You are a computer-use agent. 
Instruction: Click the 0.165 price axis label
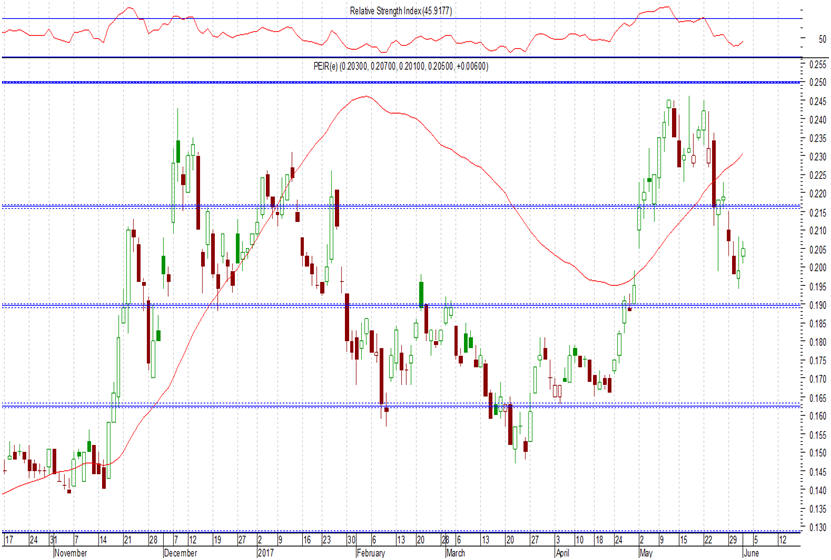[818, 398]
